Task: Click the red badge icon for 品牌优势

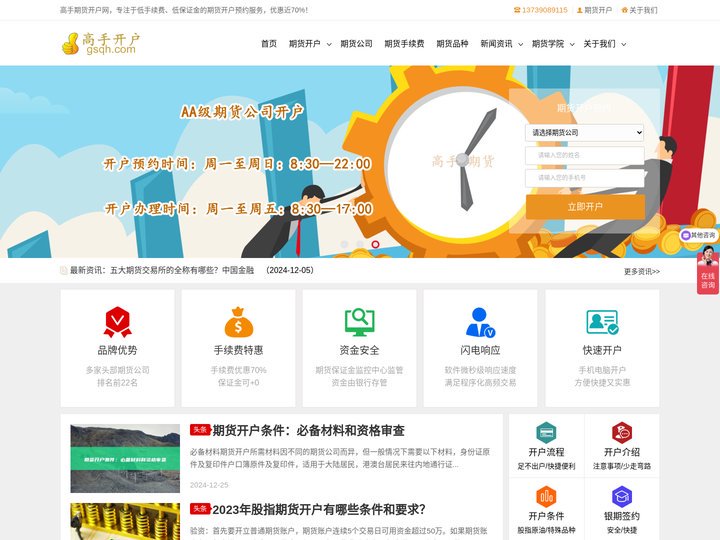Action: pos(118,322)
